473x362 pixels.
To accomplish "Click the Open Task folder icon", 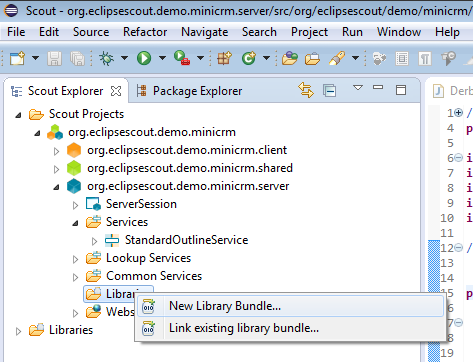I will pyautogui.click(x=312, y=59).
